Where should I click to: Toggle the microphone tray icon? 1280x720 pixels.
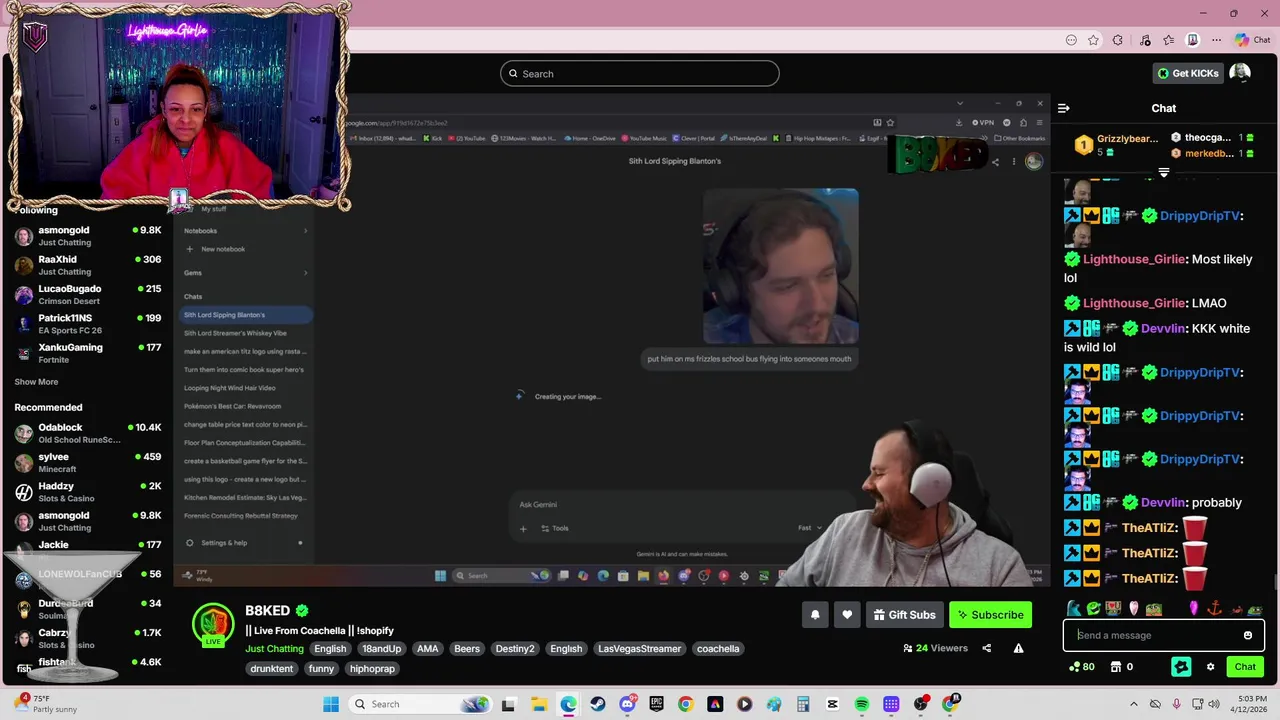coord(1177,704)
